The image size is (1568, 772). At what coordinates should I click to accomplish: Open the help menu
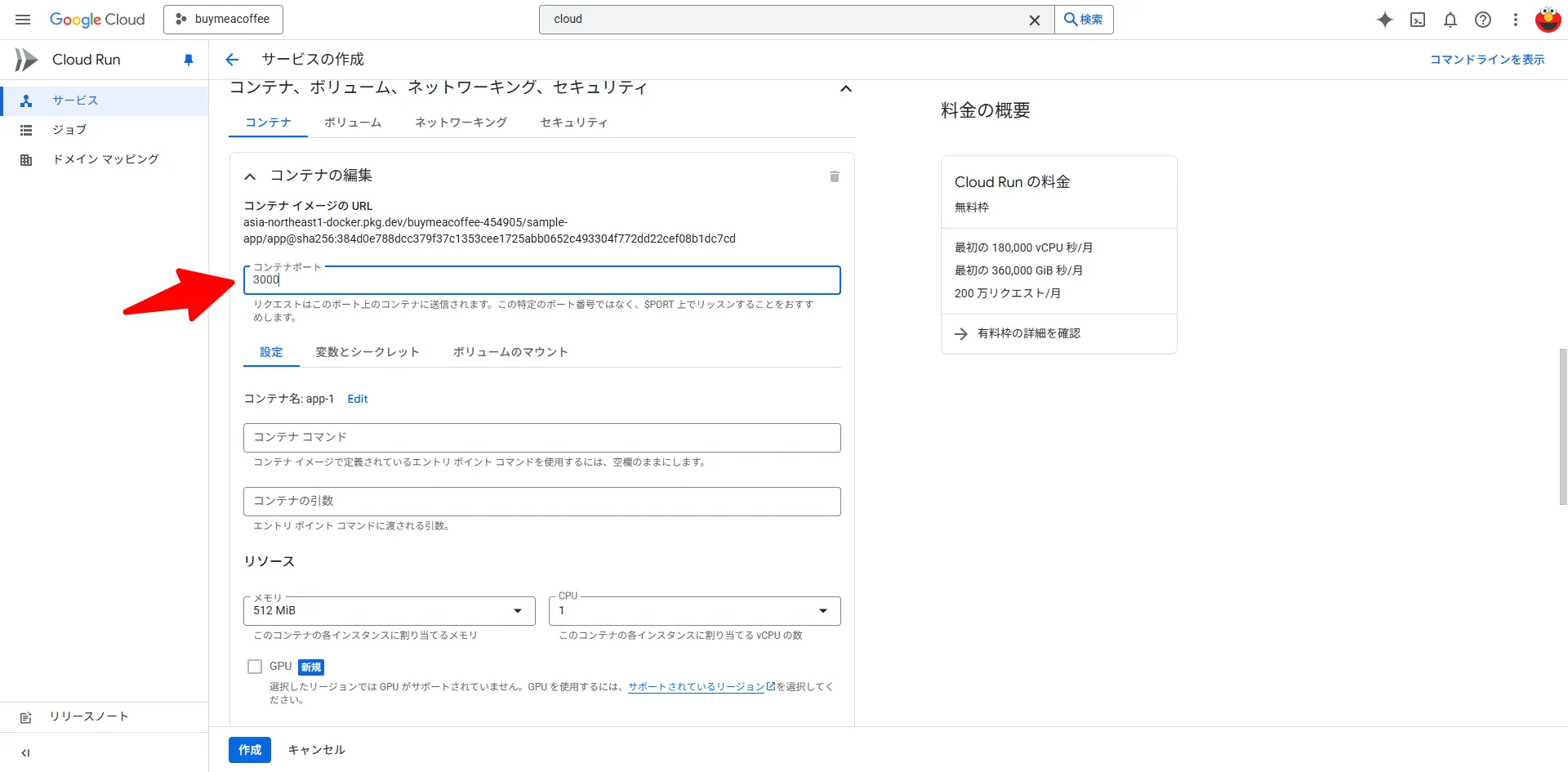[1483, 20]
